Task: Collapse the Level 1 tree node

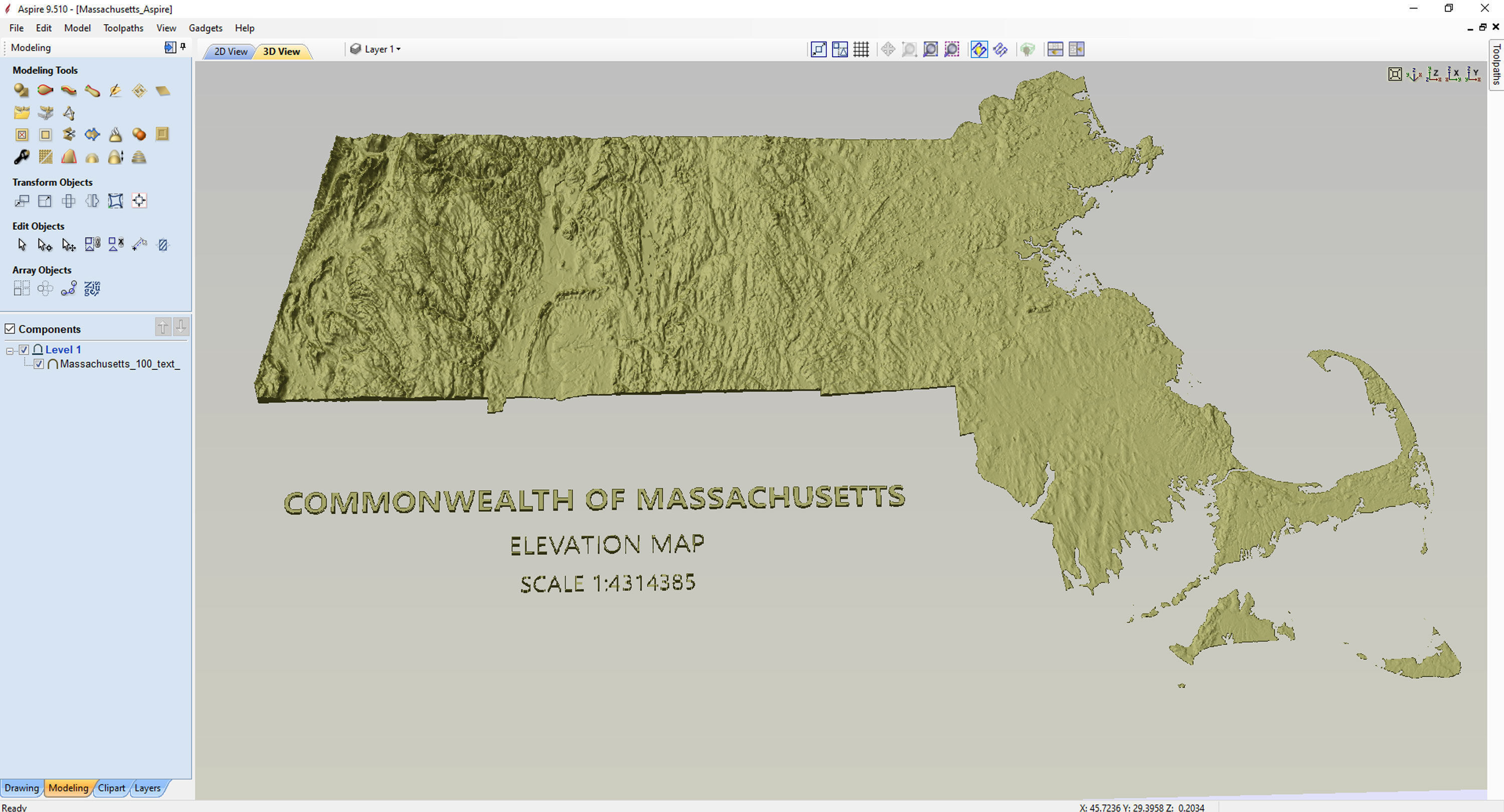Action: coord(10,351)
